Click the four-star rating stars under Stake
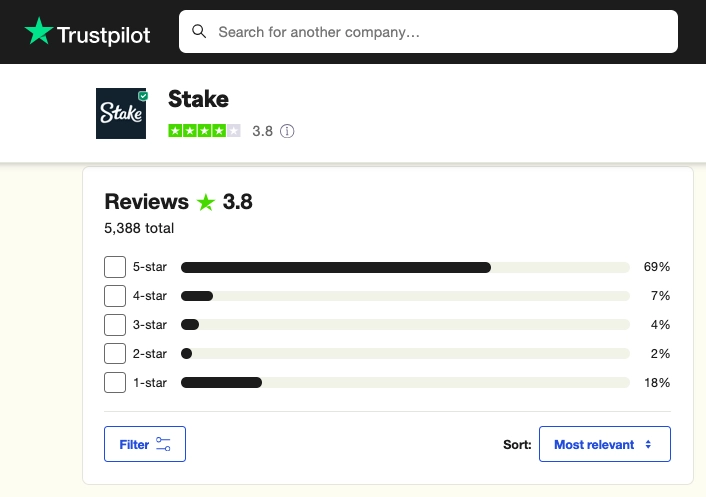 (204, 131)
